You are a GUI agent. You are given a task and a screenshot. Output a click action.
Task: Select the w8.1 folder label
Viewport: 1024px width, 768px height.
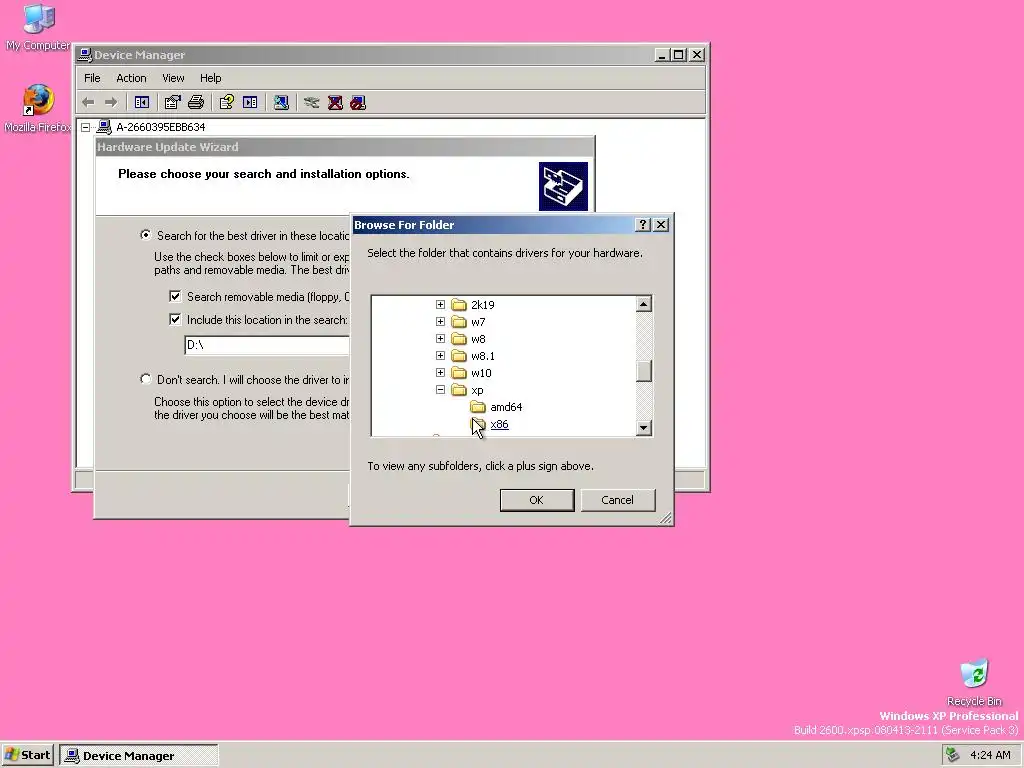click(x=483, y=356)
